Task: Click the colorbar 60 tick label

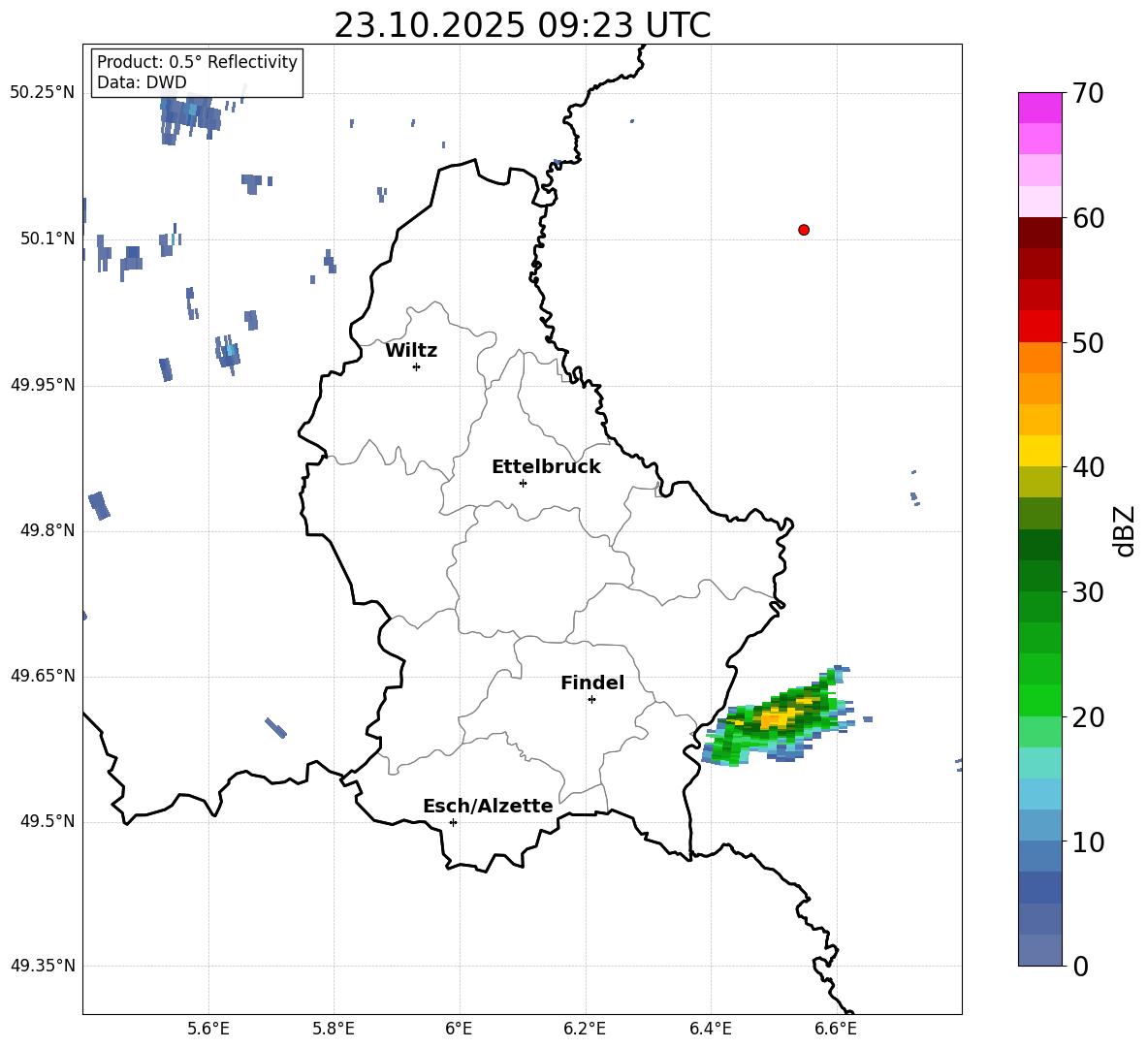Action: pos(1087,217)
